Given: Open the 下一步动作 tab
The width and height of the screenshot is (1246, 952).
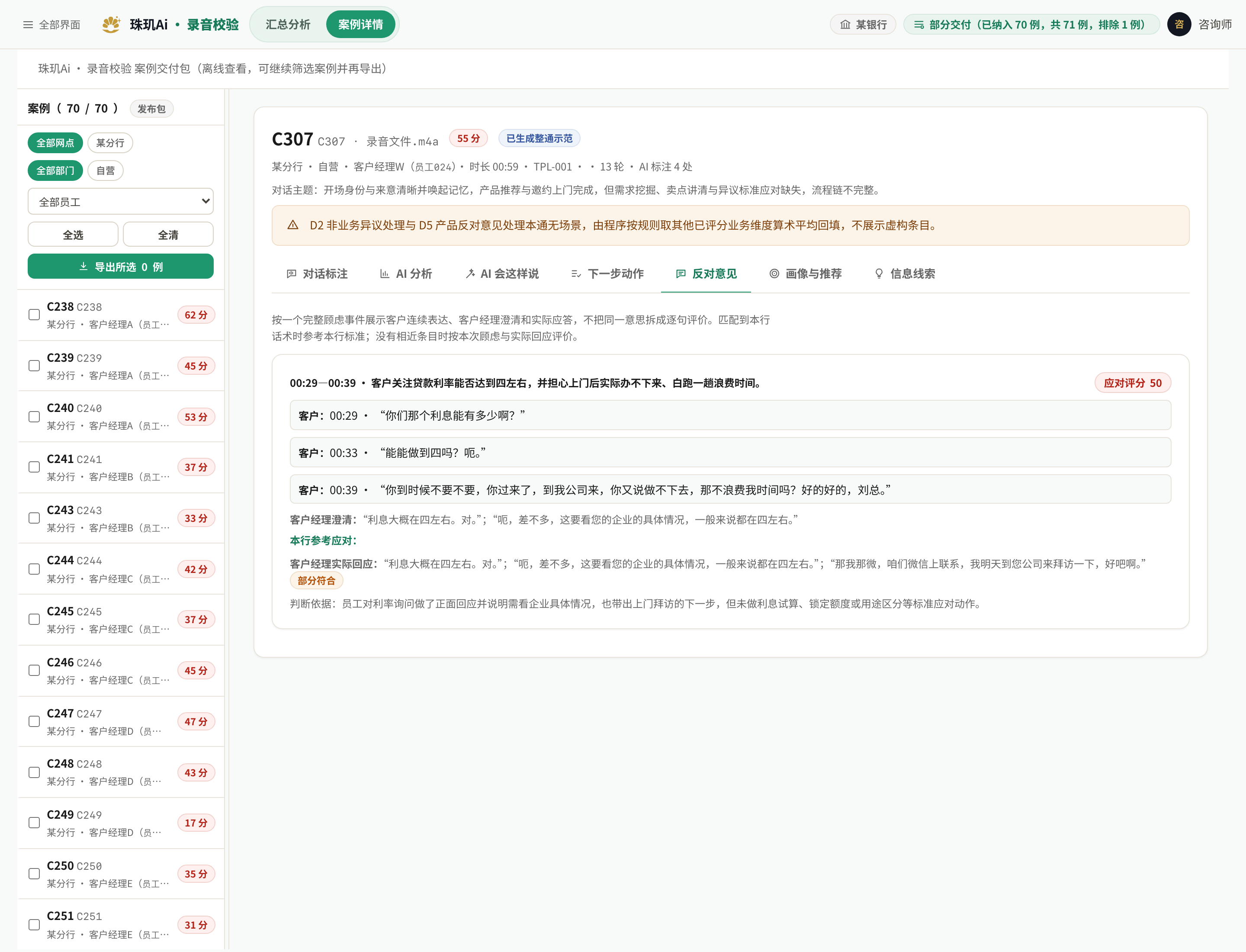Looking at the screenshot, I should pyautogui.click(x=607, y=273).
